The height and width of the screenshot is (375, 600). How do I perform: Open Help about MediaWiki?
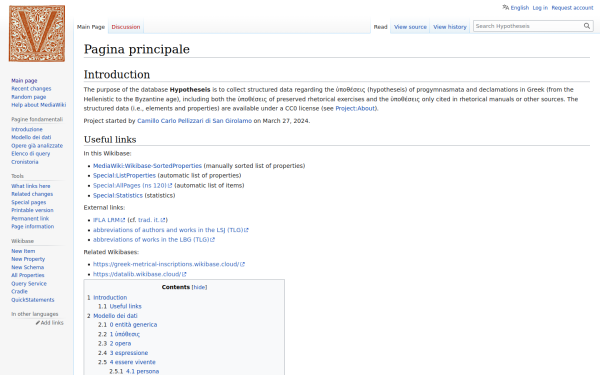point(38,105)
